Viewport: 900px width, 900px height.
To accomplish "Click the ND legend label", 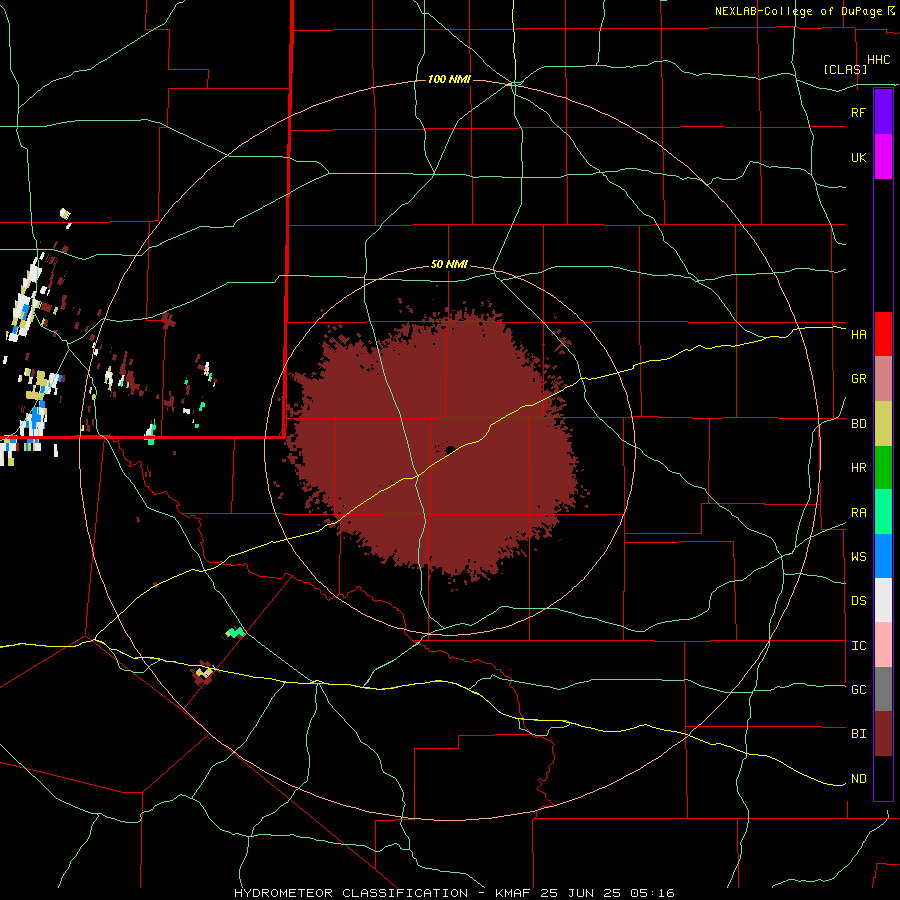I will [x=858, y=779].
